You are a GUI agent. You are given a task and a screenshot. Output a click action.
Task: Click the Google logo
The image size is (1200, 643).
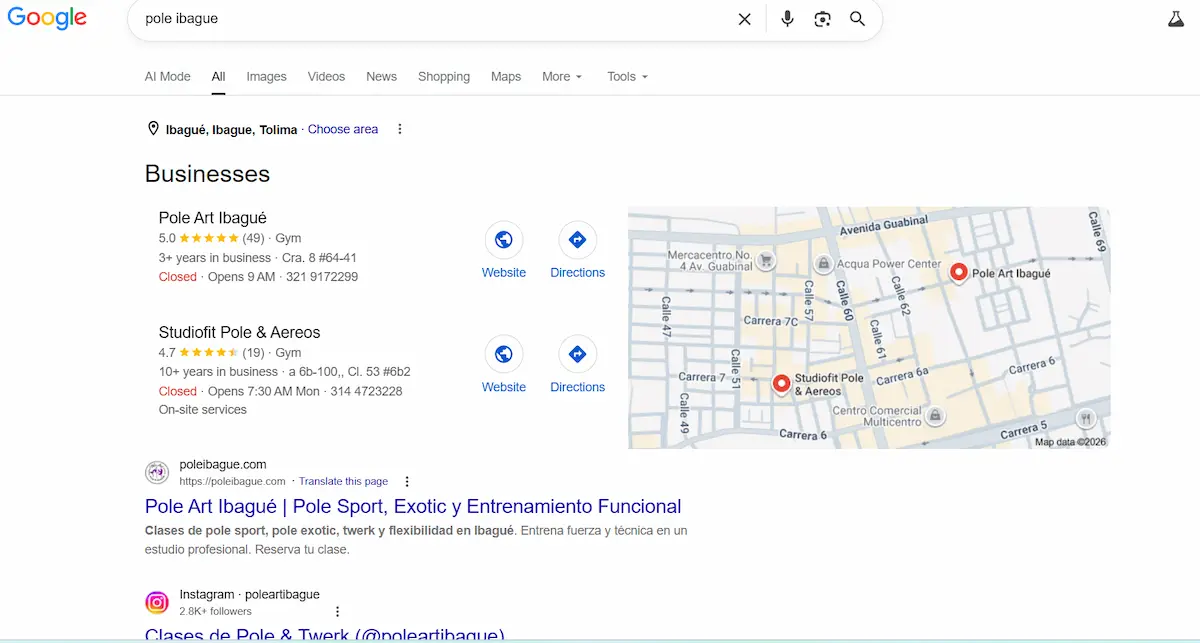47,19
